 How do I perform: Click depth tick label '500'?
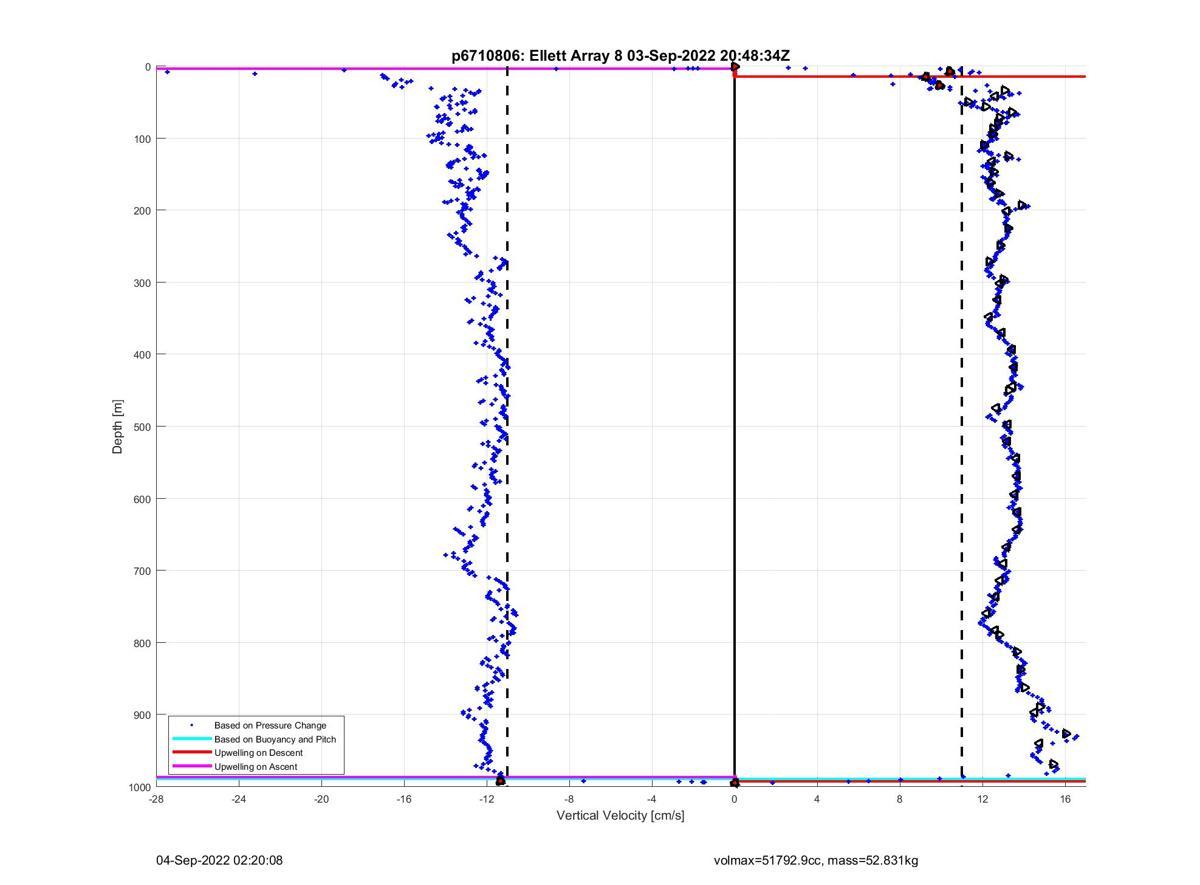[x=141, y=427]
